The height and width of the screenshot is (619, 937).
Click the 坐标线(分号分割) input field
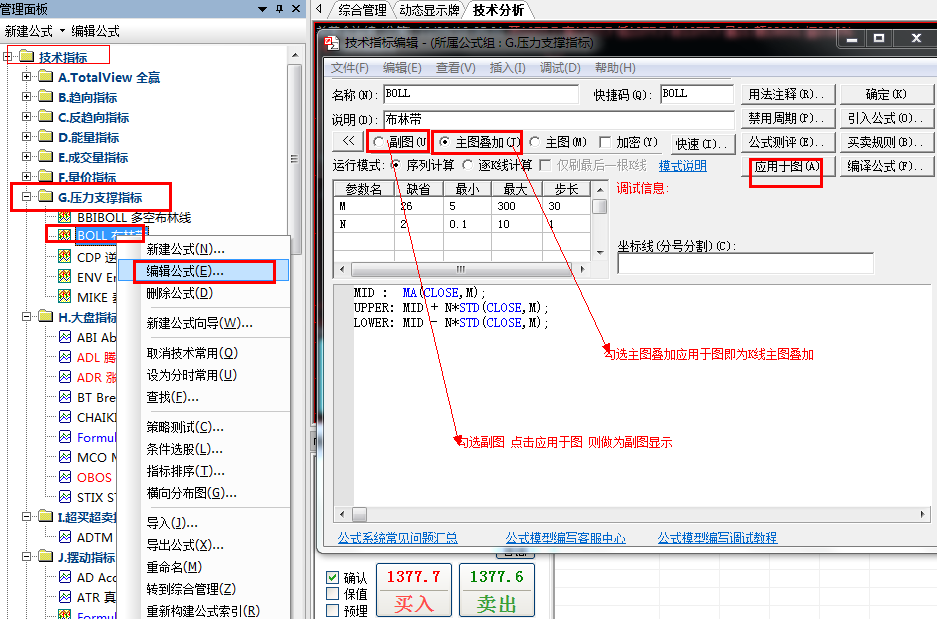tap(745, 263)
